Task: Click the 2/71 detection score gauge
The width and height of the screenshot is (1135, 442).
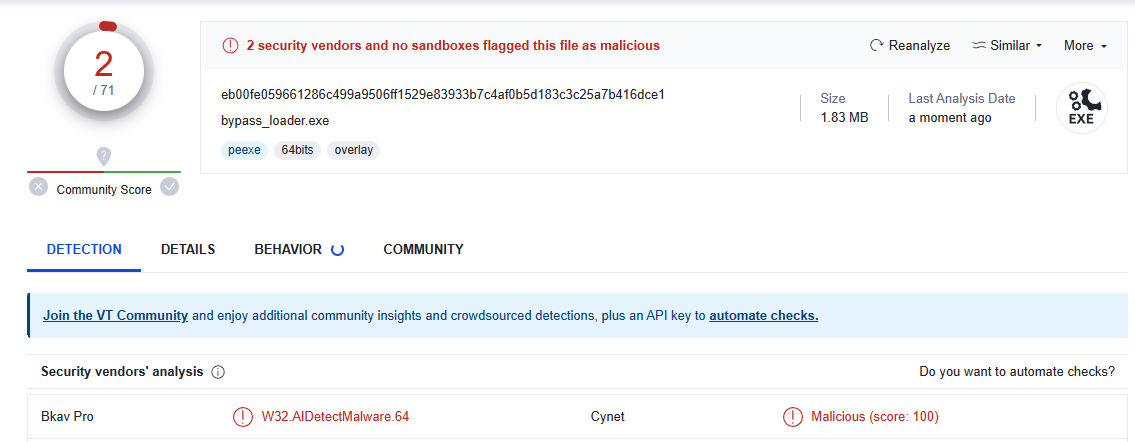Action: 104,70
